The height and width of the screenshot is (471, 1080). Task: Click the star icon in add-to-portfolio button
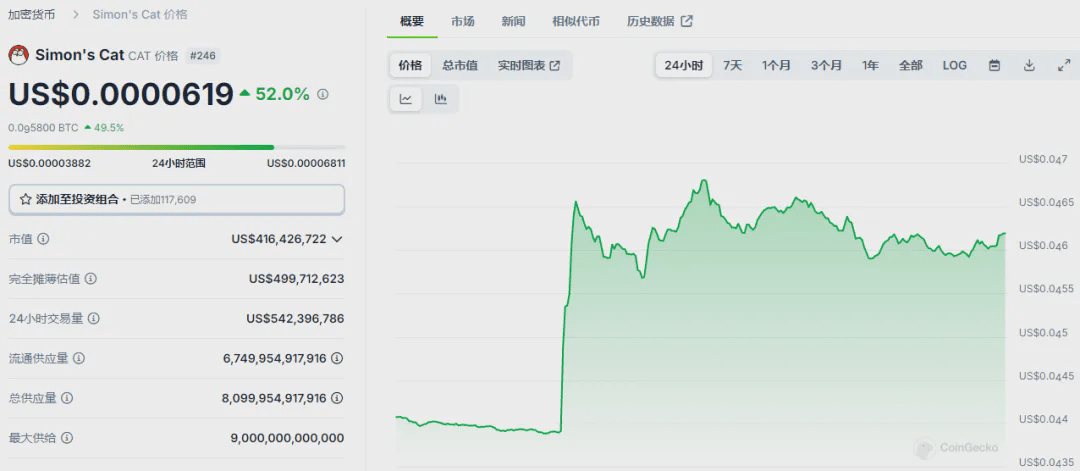click(25, 200)
